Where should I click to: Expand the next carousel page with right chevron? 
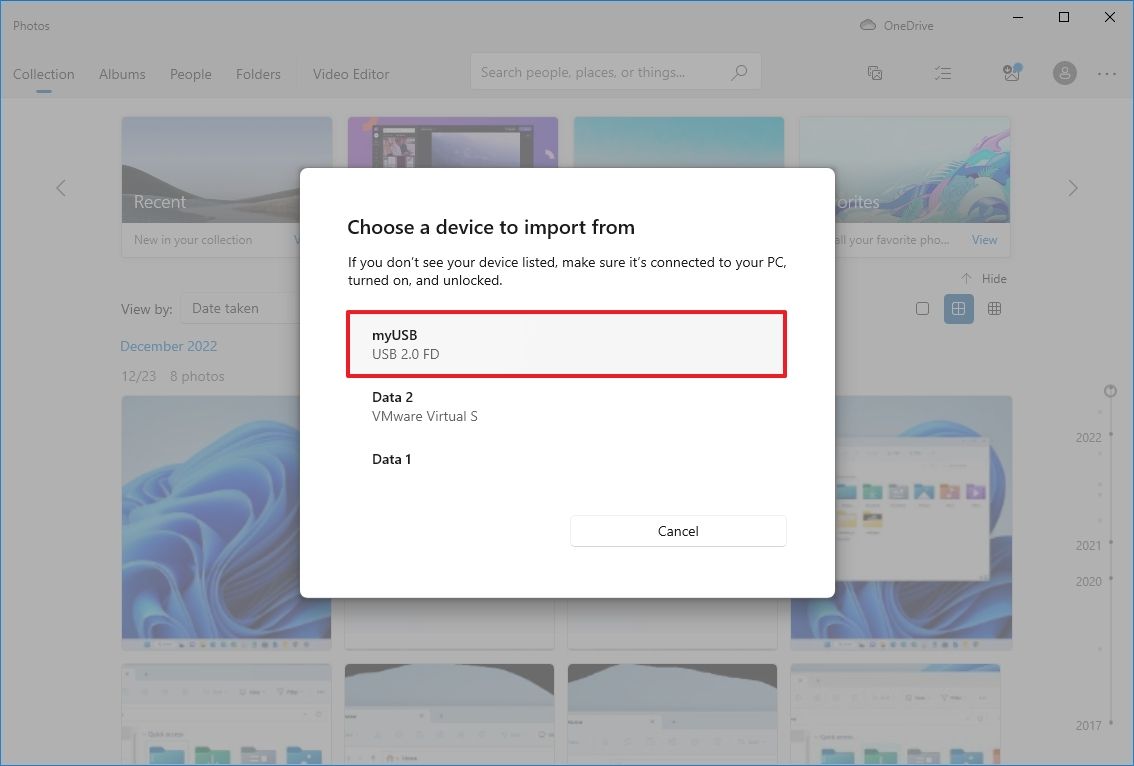click(1072, 187)
